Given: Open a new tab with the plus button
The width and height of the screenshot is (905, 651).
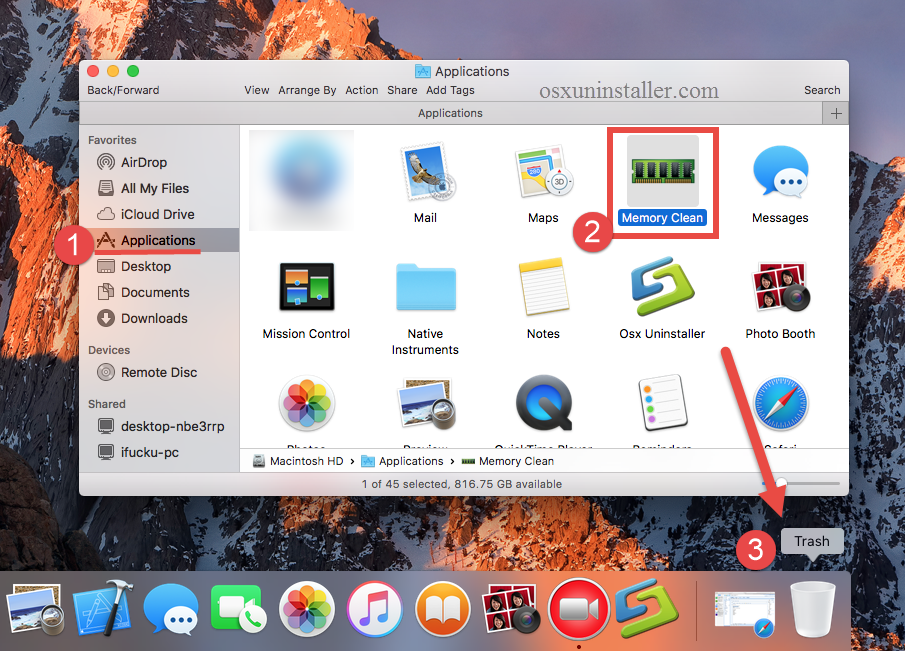Looking at the screenshot, I should point(835,113).
